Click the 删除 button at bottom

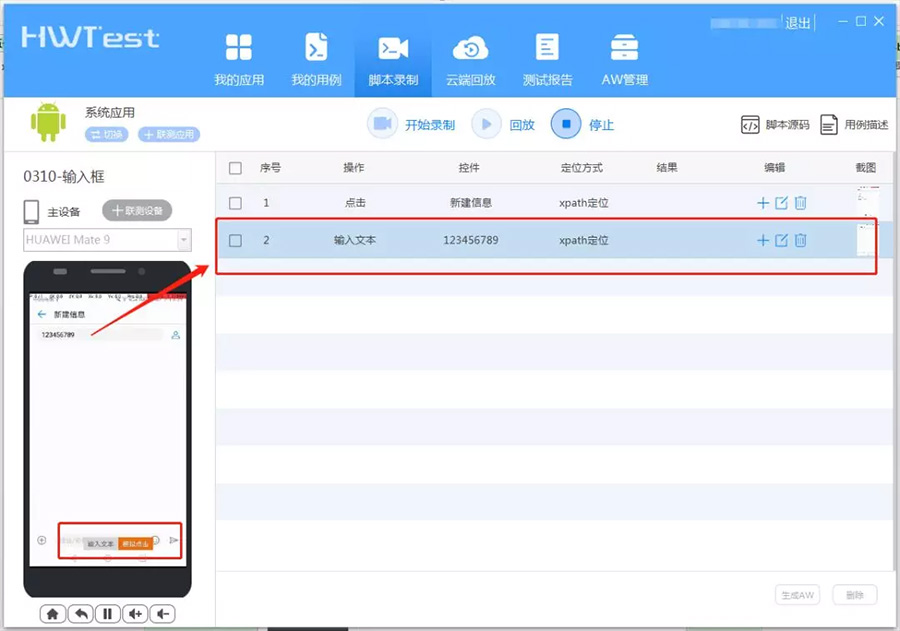(855, 595)
